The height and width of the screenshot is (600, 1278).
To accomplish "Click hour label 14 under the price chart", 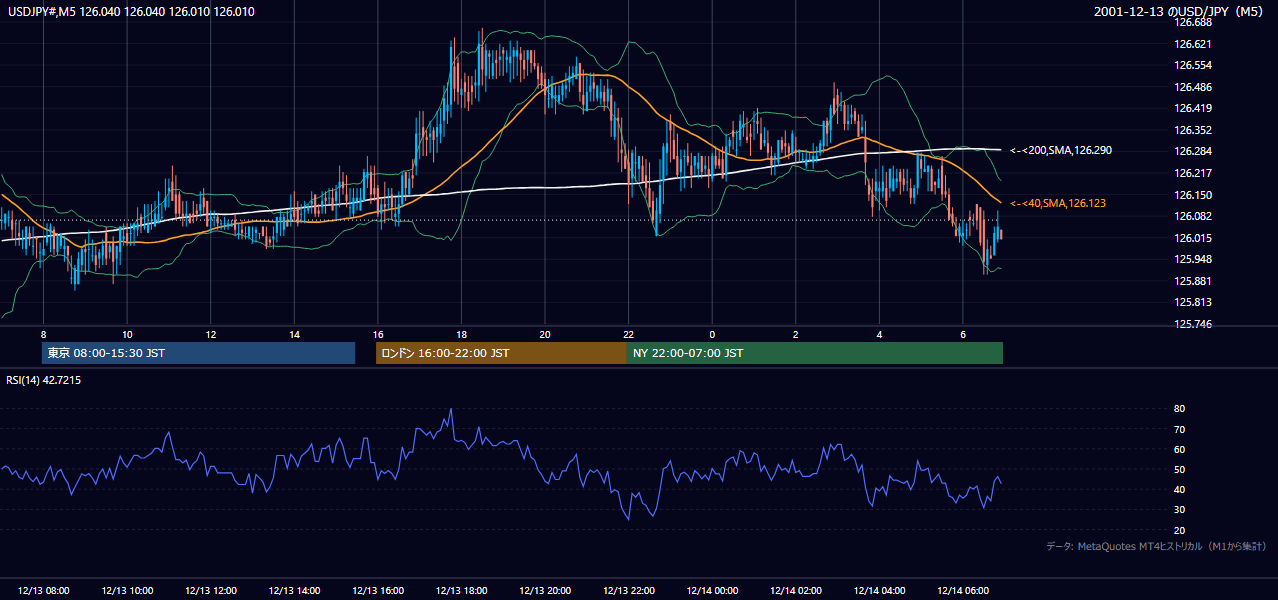I will point(294,334).
